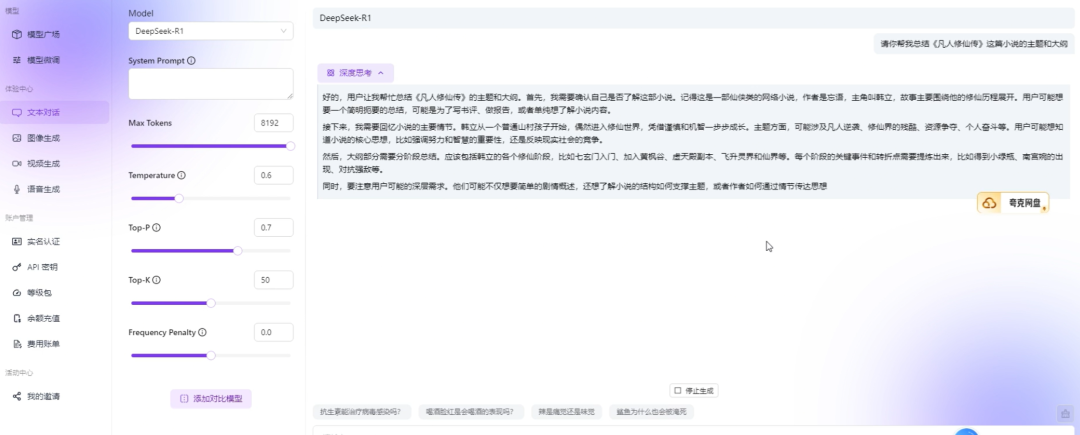Screen dimensions: 1080x435
Task: Click the 添加对比模型 button
Action: (x=211, y=399)
